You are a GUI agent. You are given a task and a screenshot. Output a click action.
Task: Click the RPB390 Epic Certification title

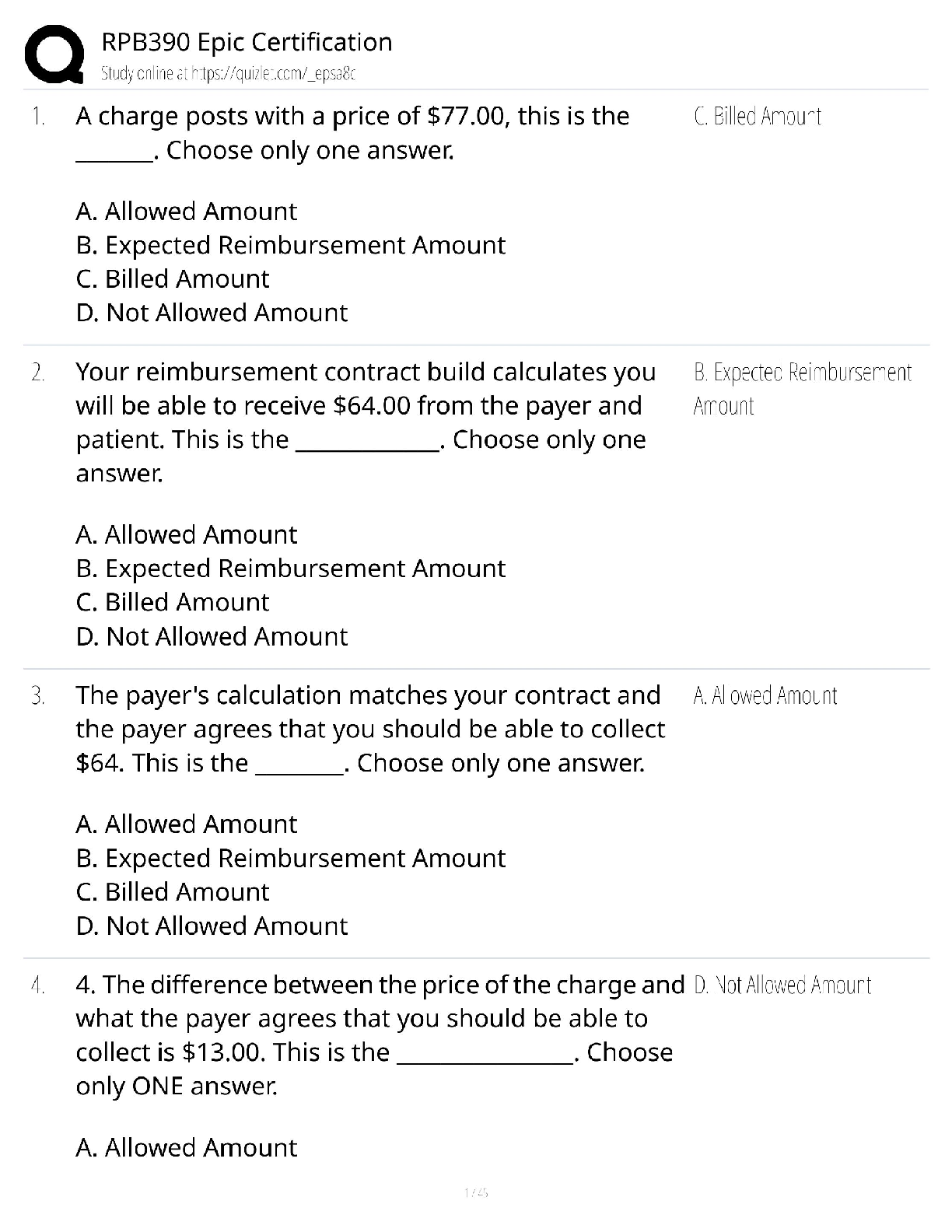tap(247, 42)
